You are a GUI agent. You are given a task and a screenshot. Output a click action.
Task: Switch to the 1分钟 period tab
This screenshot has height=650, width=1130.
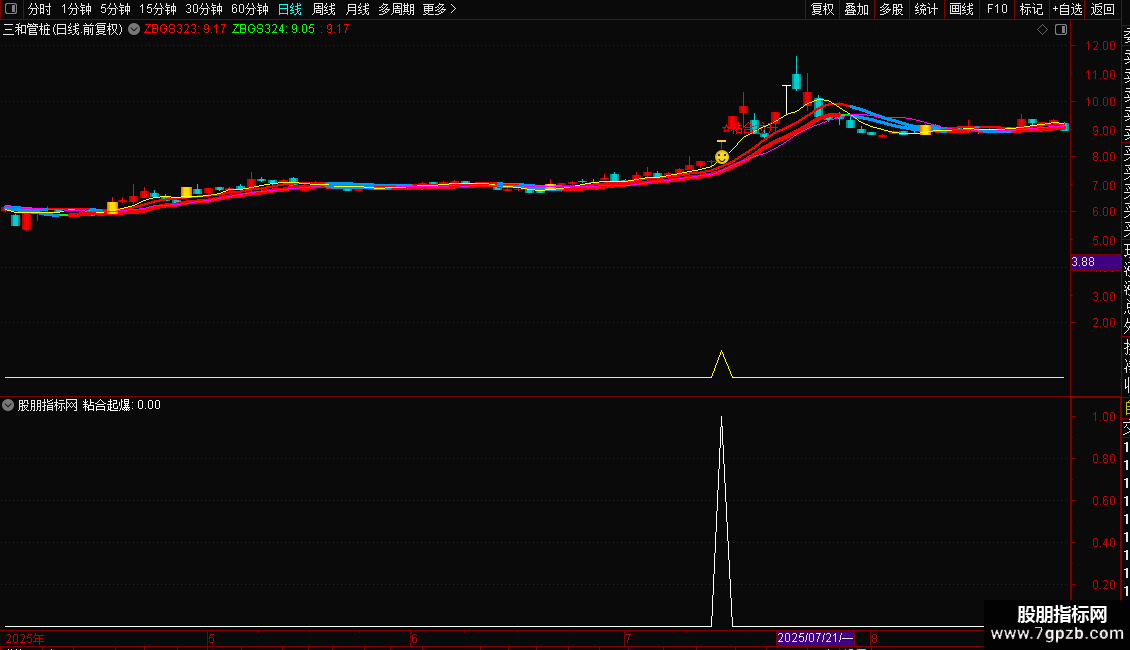click(x=76, y=9)
